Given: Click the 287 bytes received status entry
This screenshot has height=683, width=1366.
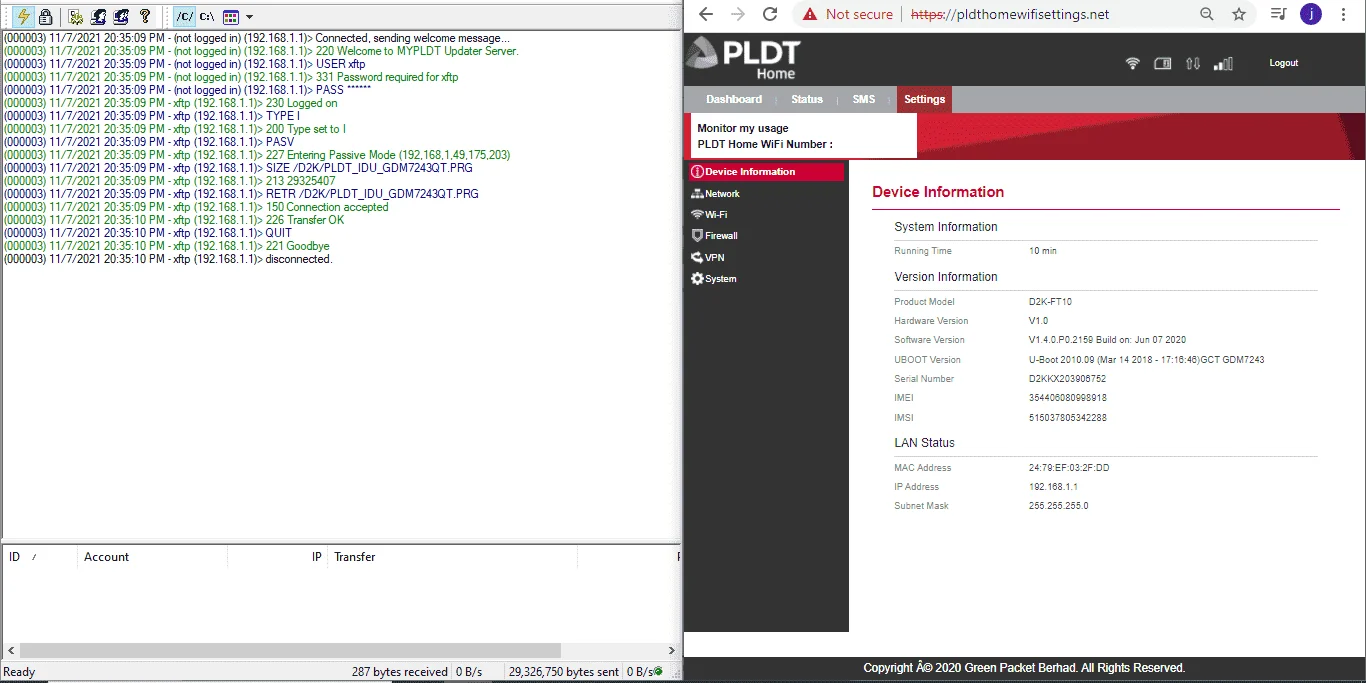Looking at the screenshot, I should (400, 672).
